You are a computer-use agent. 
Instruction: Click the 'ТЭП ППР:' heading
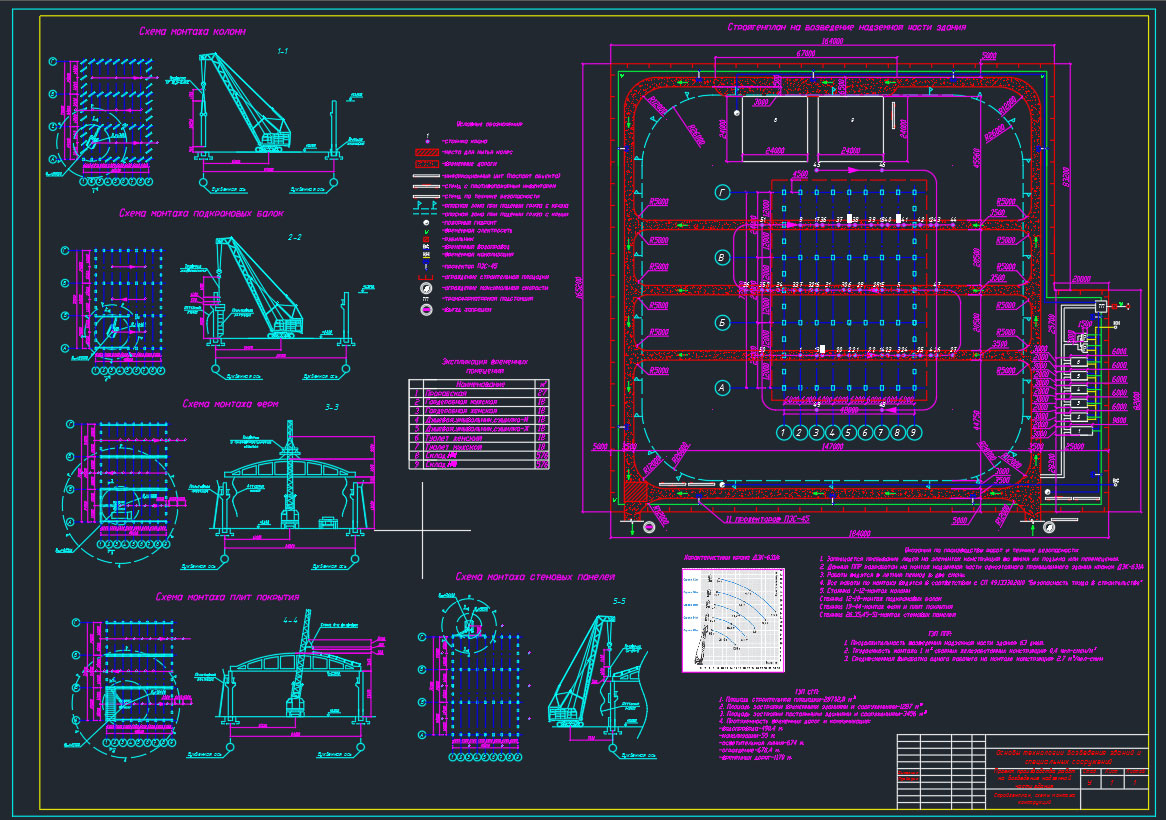941,633
